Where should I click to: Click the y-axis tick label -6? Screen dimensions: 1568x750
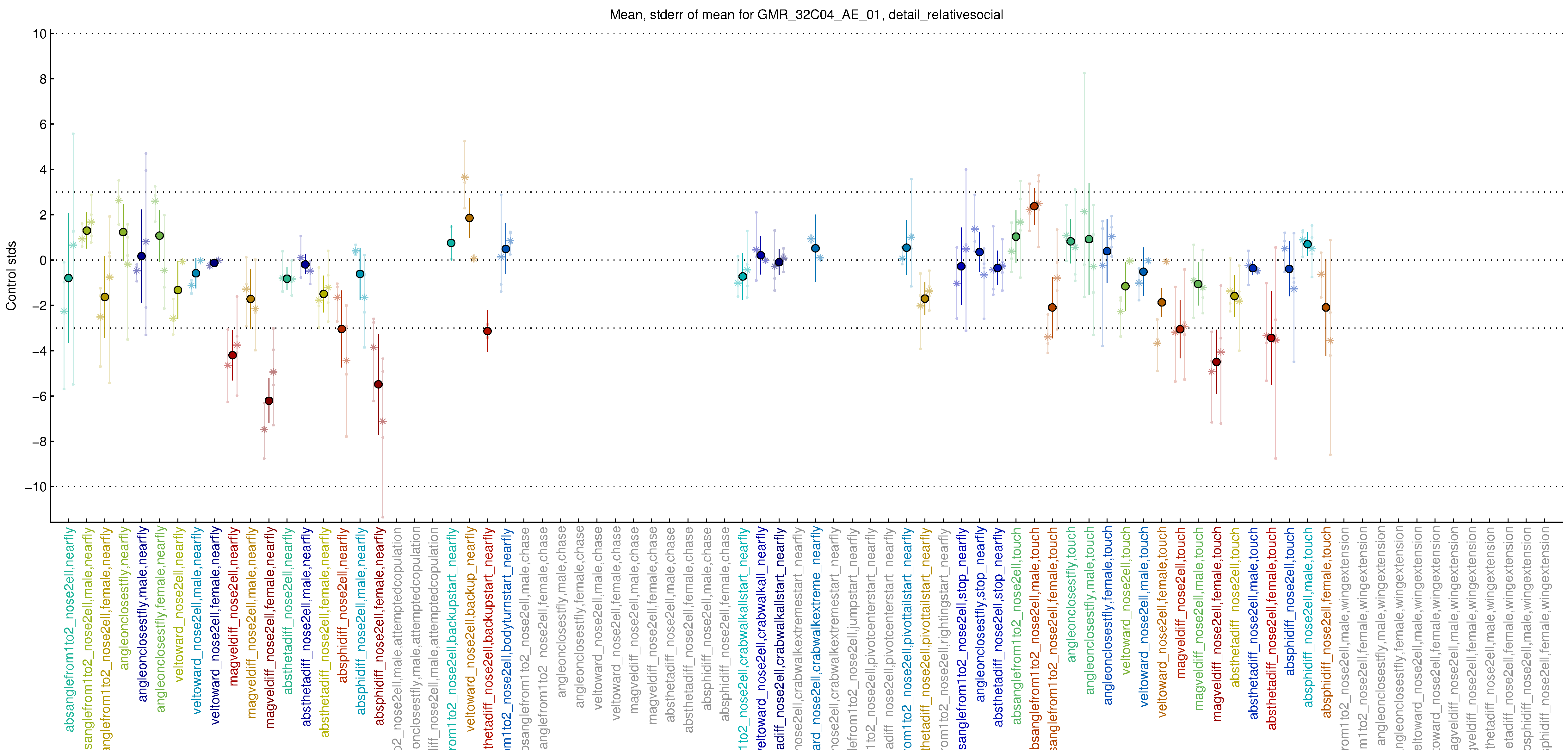coord(40,396)
